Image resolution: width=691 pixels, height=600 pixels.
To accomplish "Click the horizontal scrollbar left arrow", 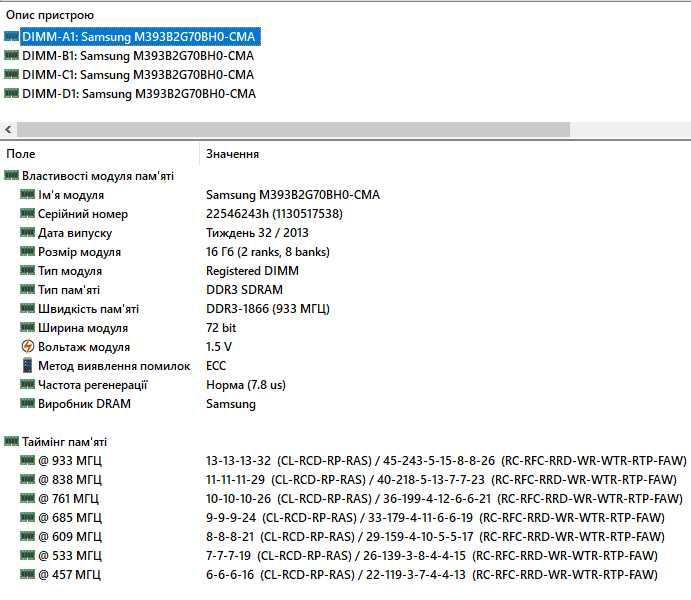I will pos(8,130).
